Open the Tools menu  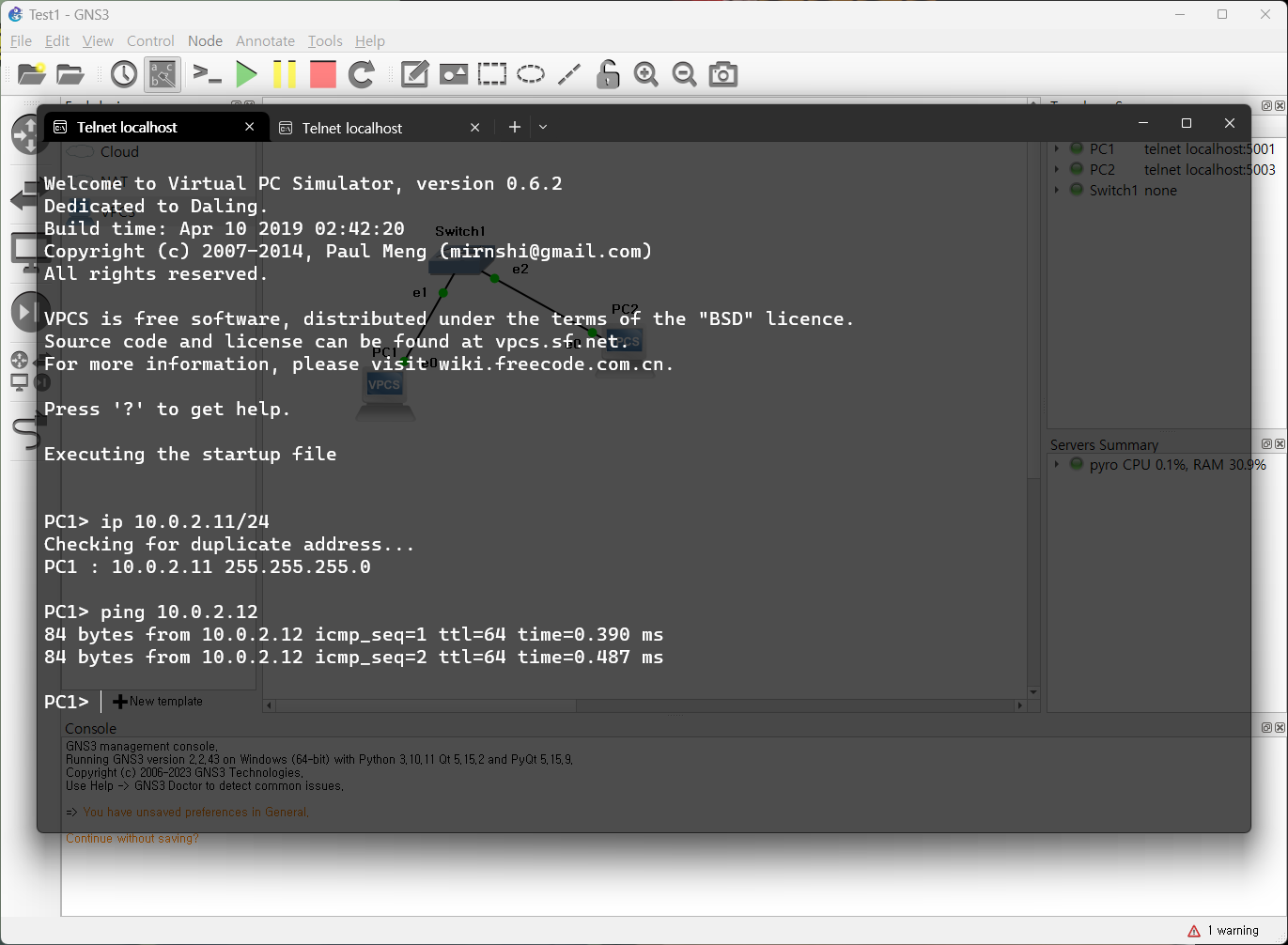point(325,40)
